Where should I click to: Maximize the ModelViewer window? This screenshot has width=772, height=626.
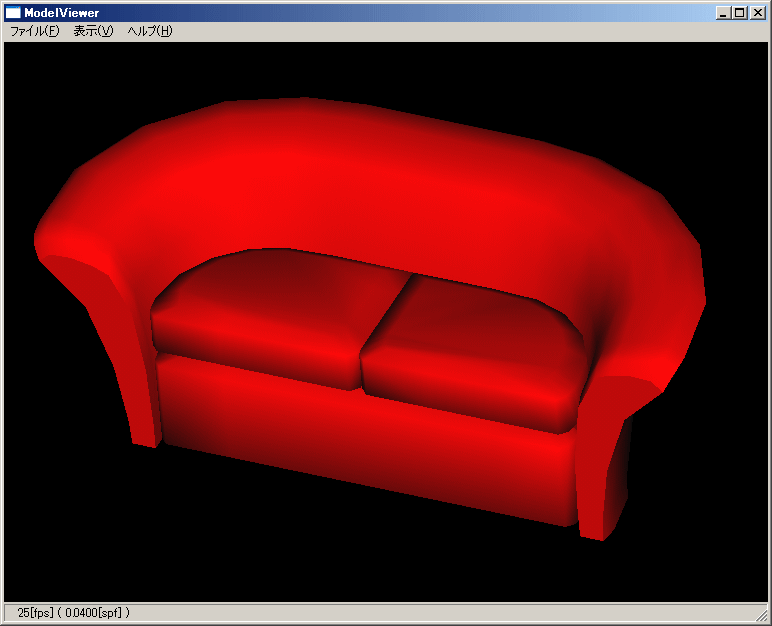click(739, 13)
